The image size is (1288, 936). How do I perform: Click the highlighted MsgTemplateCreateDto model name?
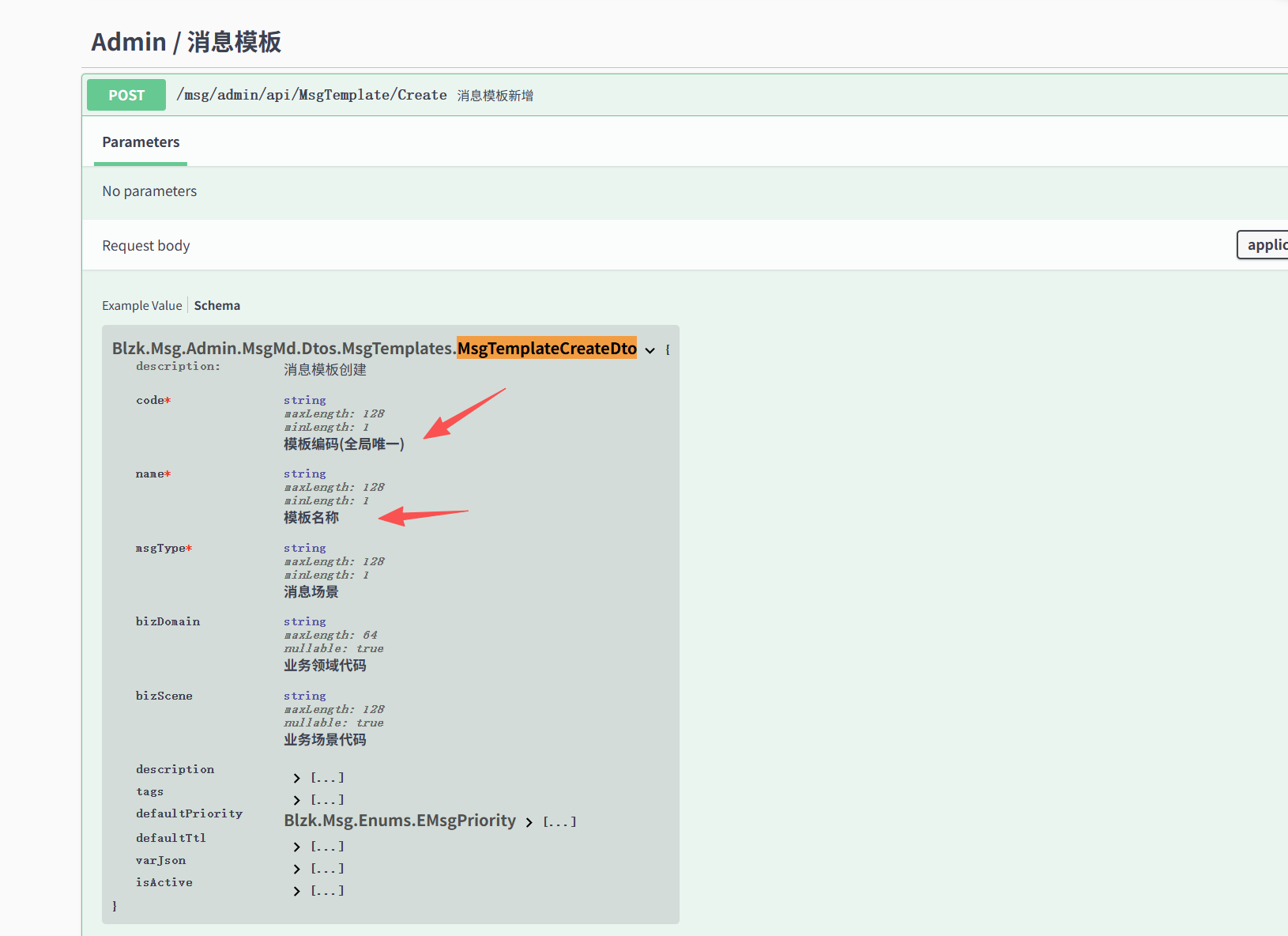coord(547,349)
